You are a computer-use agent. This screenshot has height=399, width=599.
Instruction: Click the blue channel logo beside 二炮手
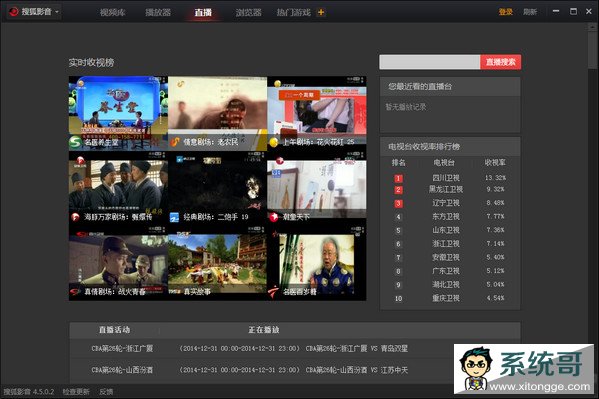175,217
